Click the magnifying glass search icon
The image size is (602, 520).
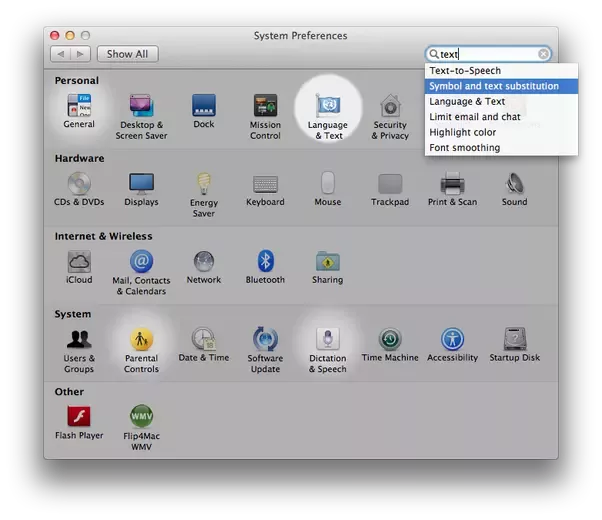point(433,54)
